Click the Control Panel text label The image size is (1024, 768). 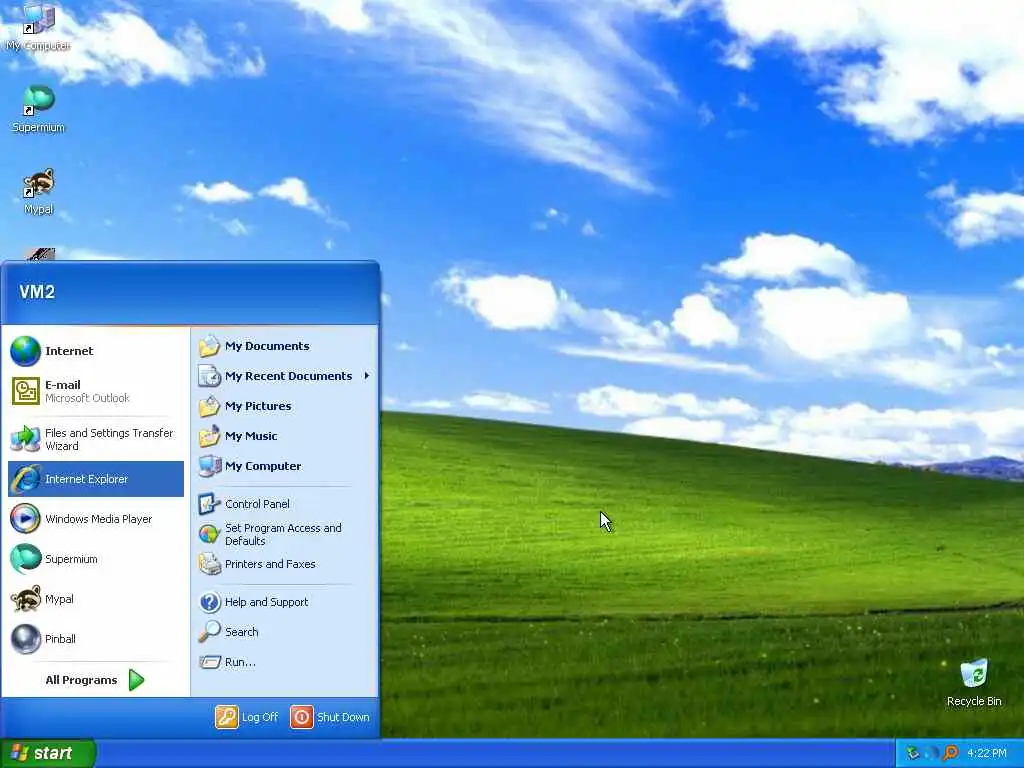pos(257,504)
